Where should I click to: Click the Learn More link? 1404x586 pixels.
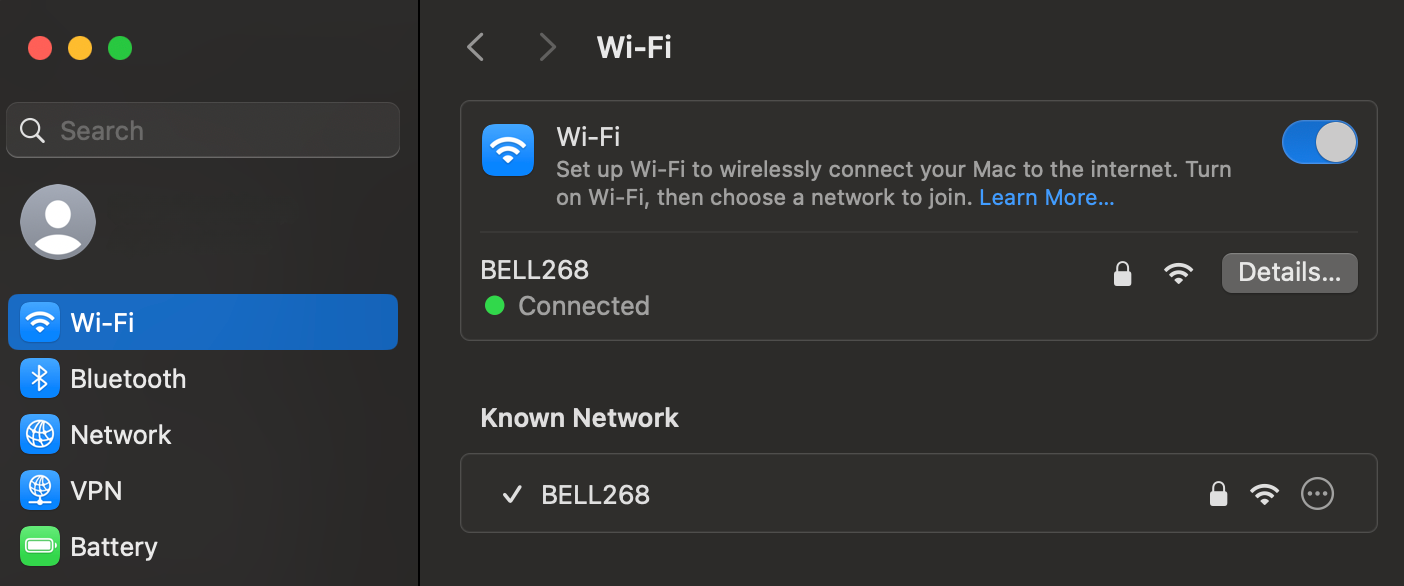coord(1046,197)
